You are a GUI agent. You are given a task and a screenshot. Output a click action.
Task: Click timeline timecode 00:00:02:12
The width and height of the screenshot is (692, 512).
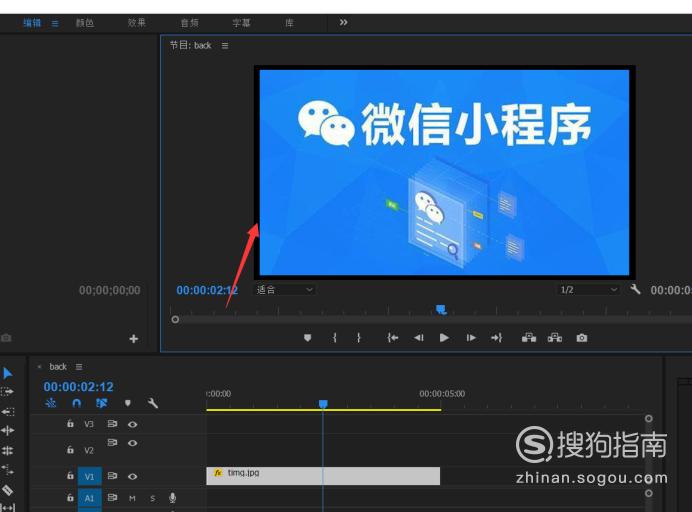tap(79, 387)
